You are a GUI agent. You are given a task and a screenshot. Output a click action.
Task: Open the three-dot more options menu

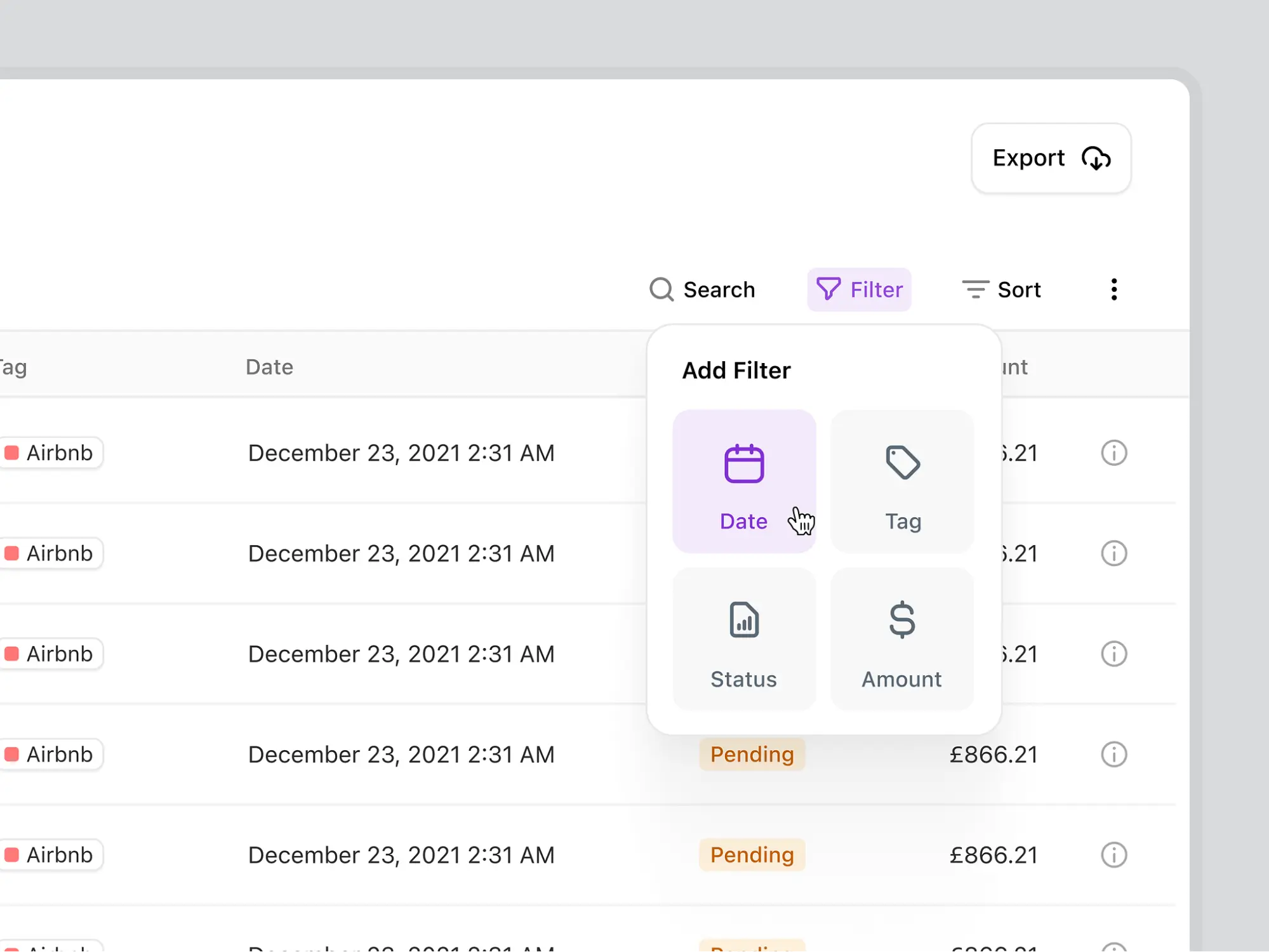point(1113,289)
